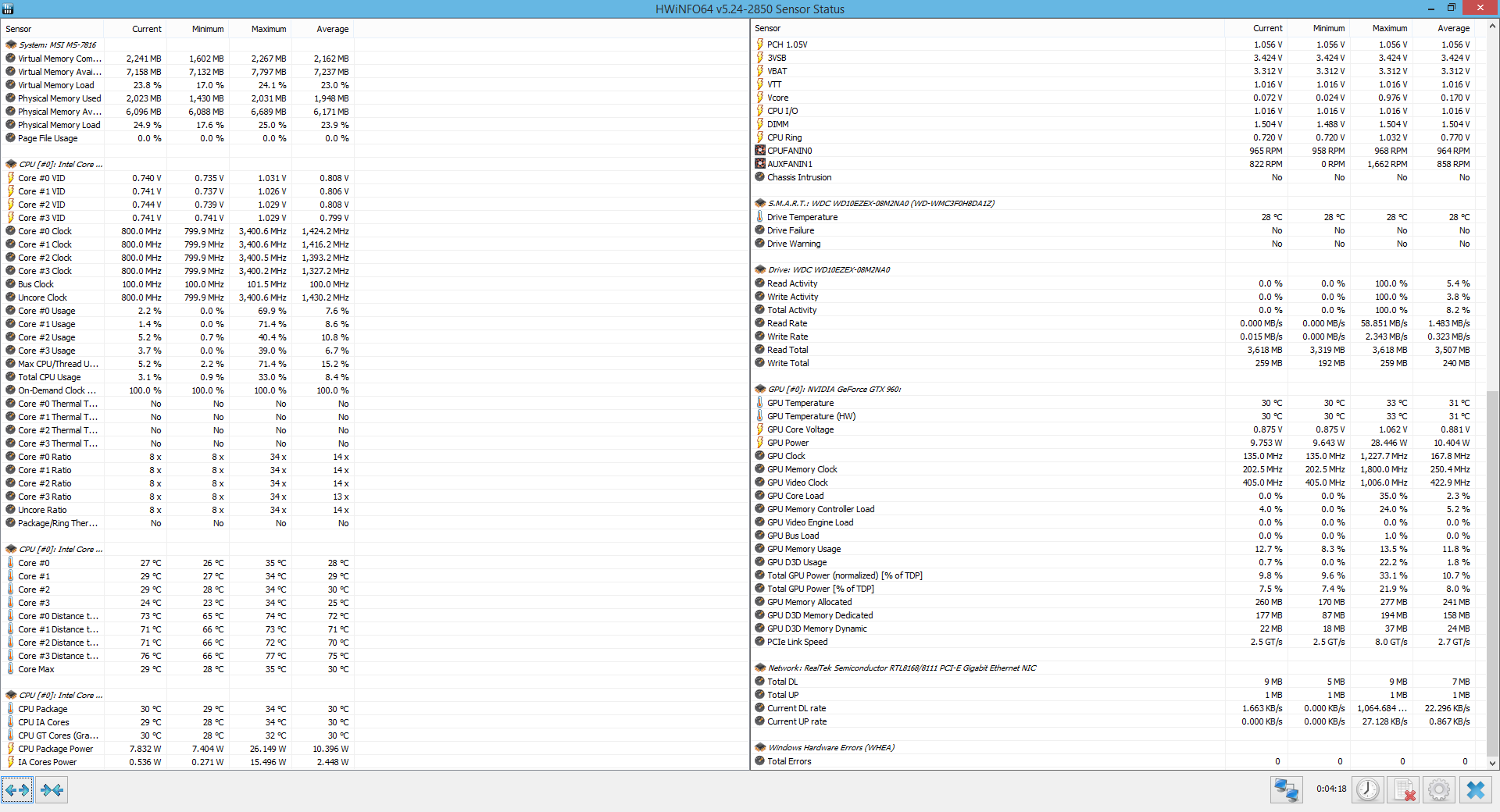Click the left panel Current column header
This screenshot has width=1500, height=812.
[x=135, y=29]
